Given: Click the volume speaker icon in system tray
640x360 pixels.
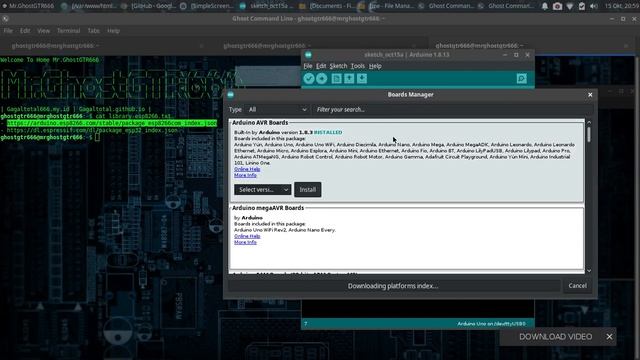Looking at the screenshot, I should [594, 6].
